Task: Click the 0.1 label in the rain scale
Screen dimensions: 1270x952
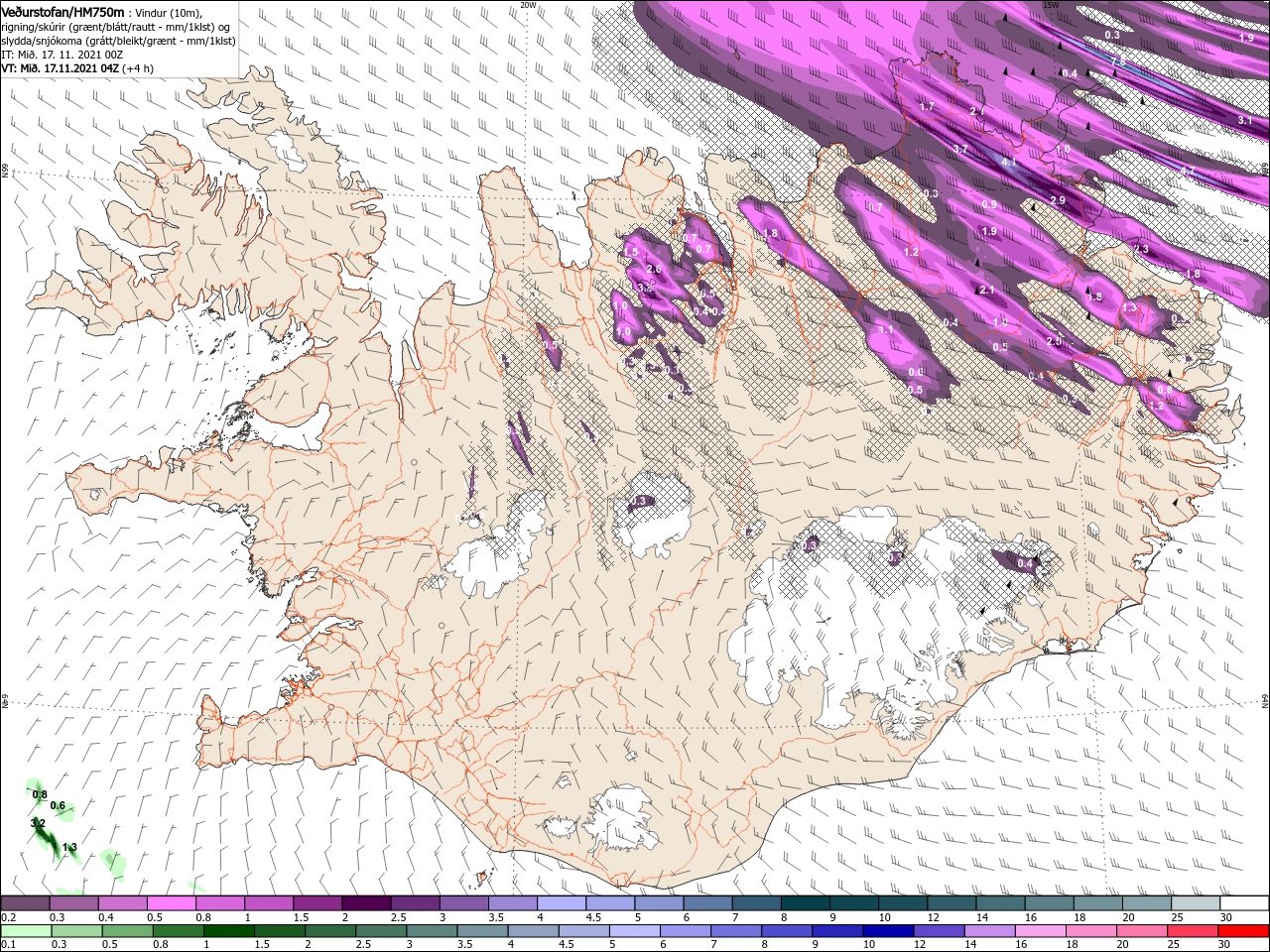Action: click(9, 944)
